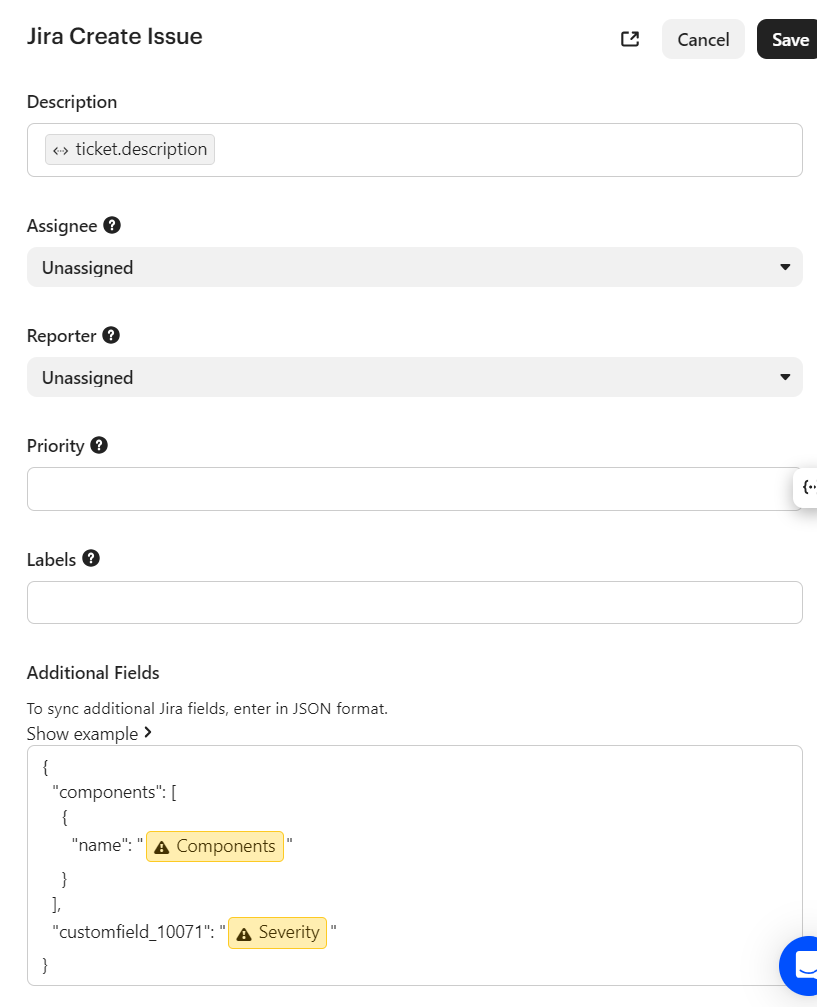Open issue in new window icon
817x1007 pixels.
(629, 38)
